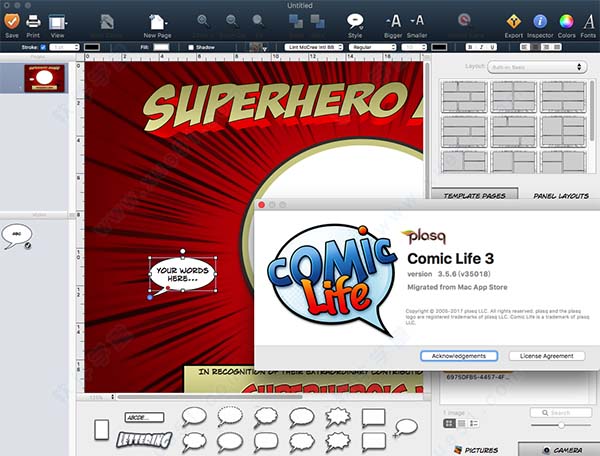Open the Fonts panel
600x456 pixels.
point(589,21)
